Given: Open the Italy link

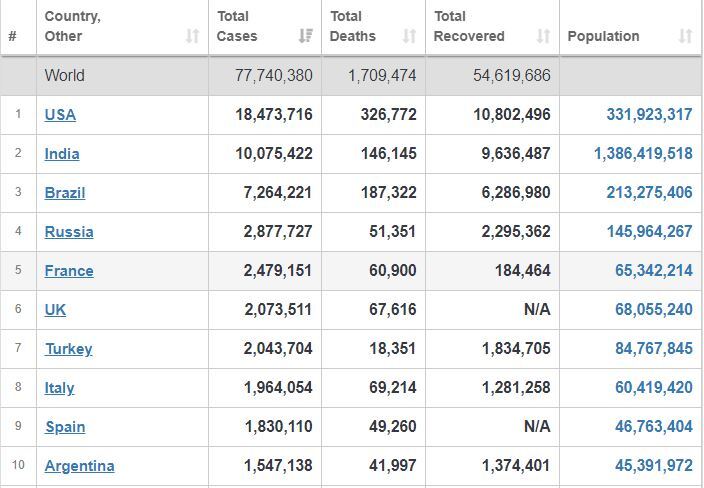Looking at the screenshot, I should pyautogui.click(x=59, y=388).
